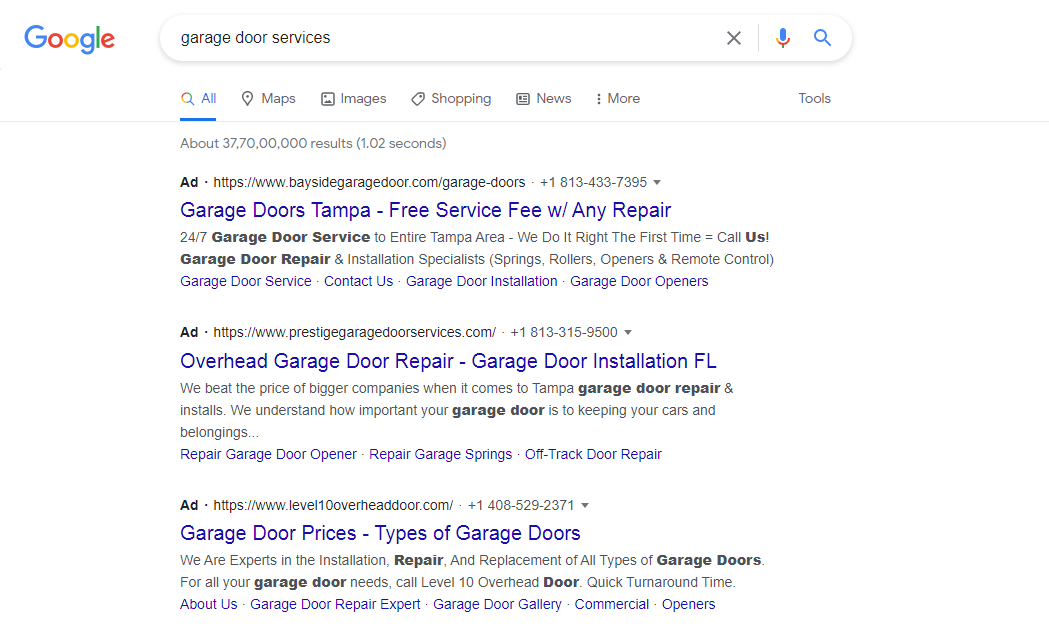The height and width of the screenshot is (634, 1049).
Task: Open the Garage Door Gallery sitelink
Action: 497,605
